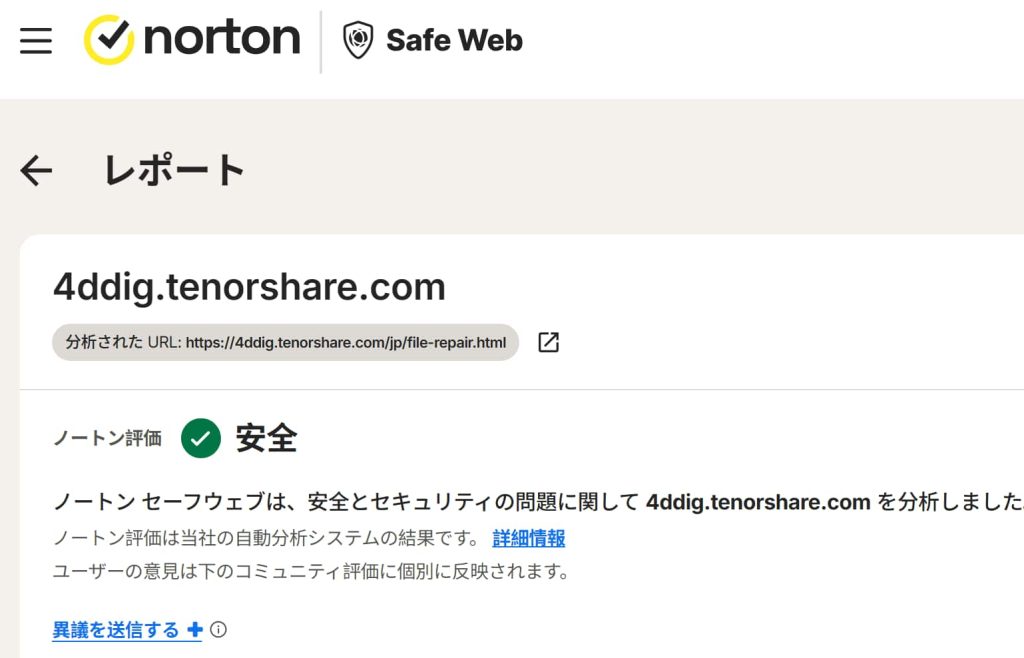Click the back arrow beside レポート
This screenshot has width=1024, height=658.
coord(36,169)
